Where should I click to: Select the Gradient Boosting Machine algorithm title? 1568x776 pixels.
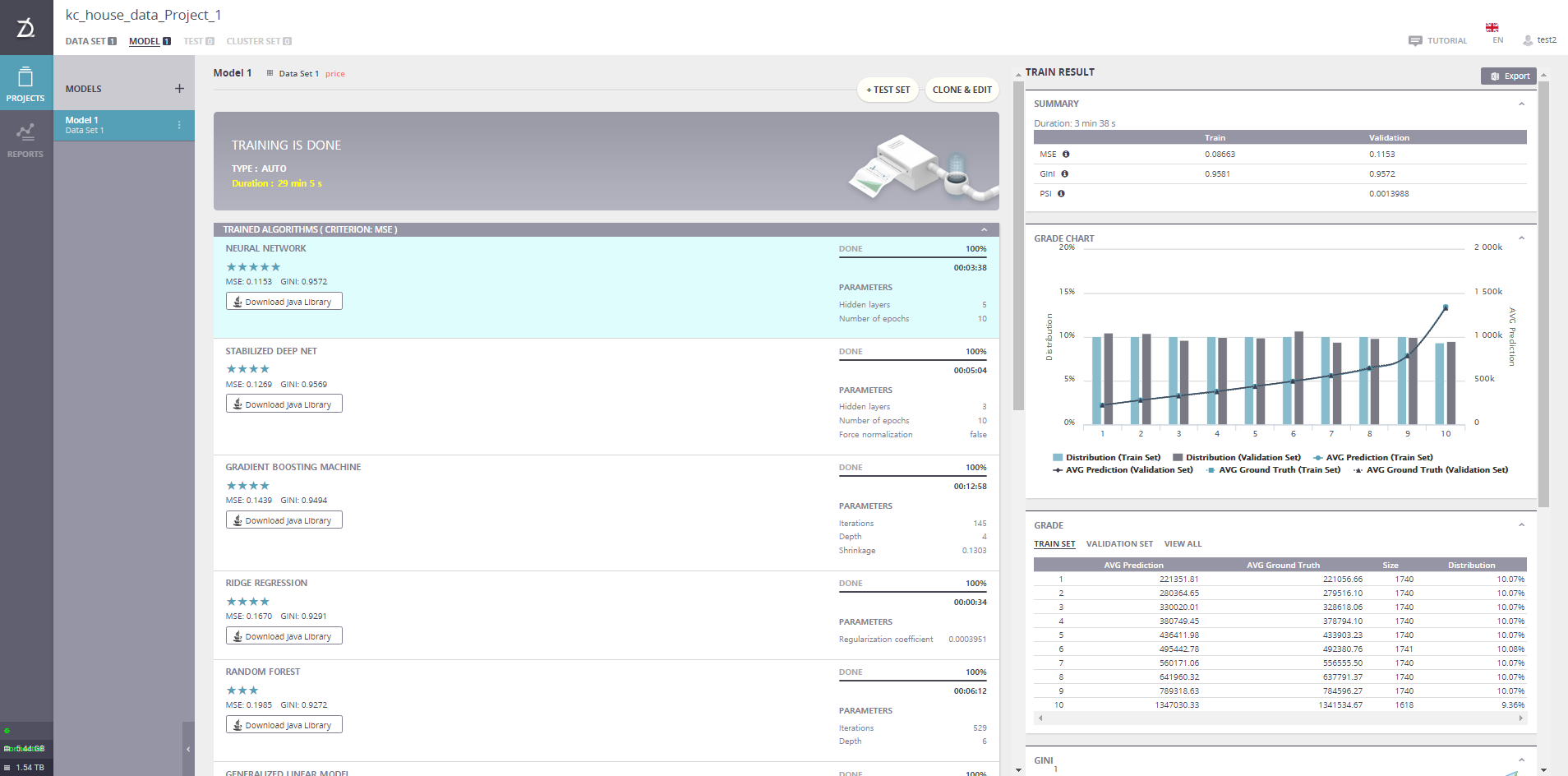[293, 467]
